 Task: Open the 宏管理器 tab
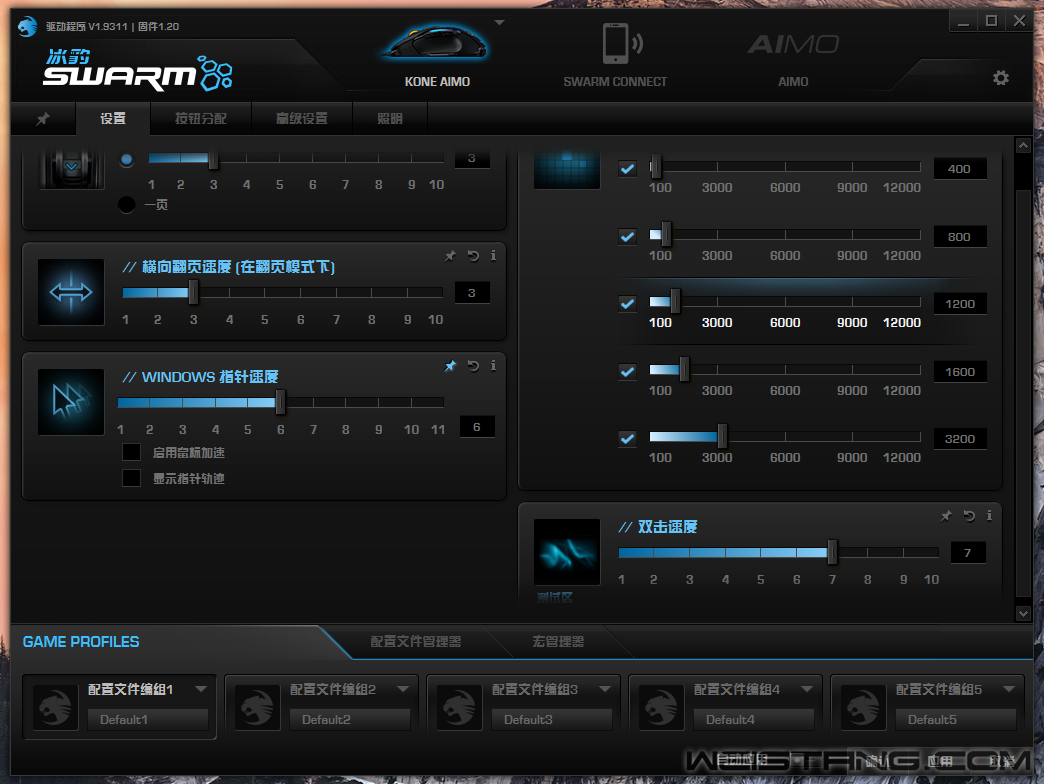(x=558, y=642)
